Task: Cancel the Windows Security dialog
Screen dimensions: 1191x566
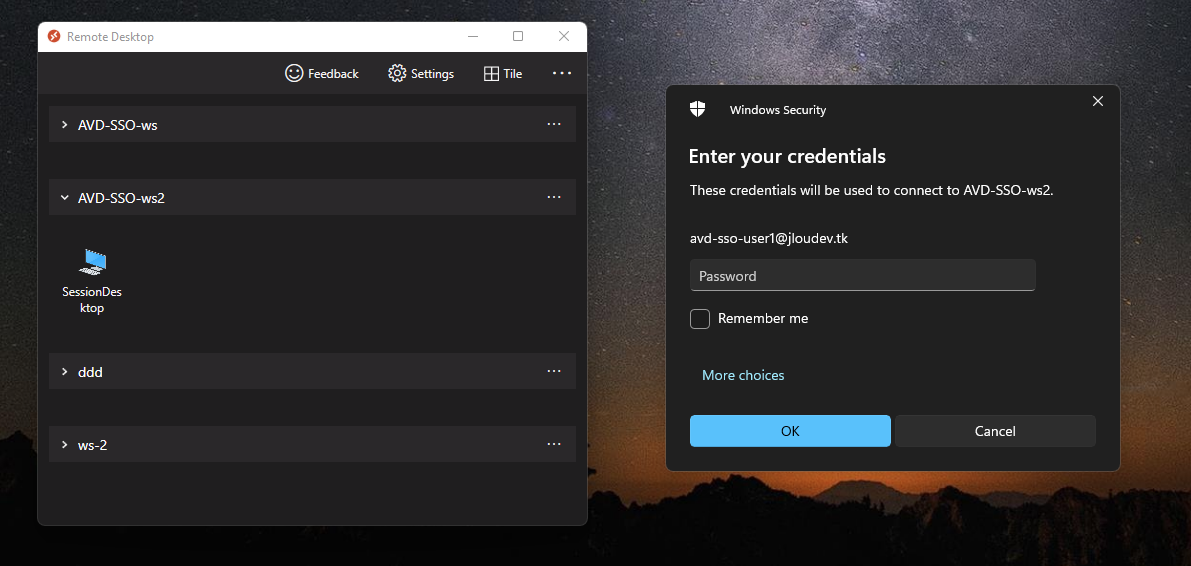Action: [995, 431]
